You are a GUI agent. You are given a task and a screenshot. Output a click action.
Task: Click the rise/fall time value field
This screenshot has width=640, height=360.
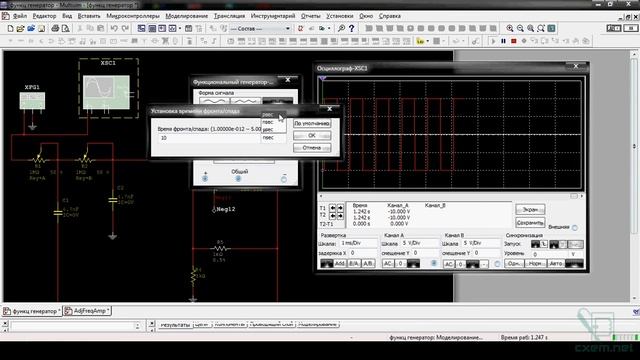click(x=209, y=138)
